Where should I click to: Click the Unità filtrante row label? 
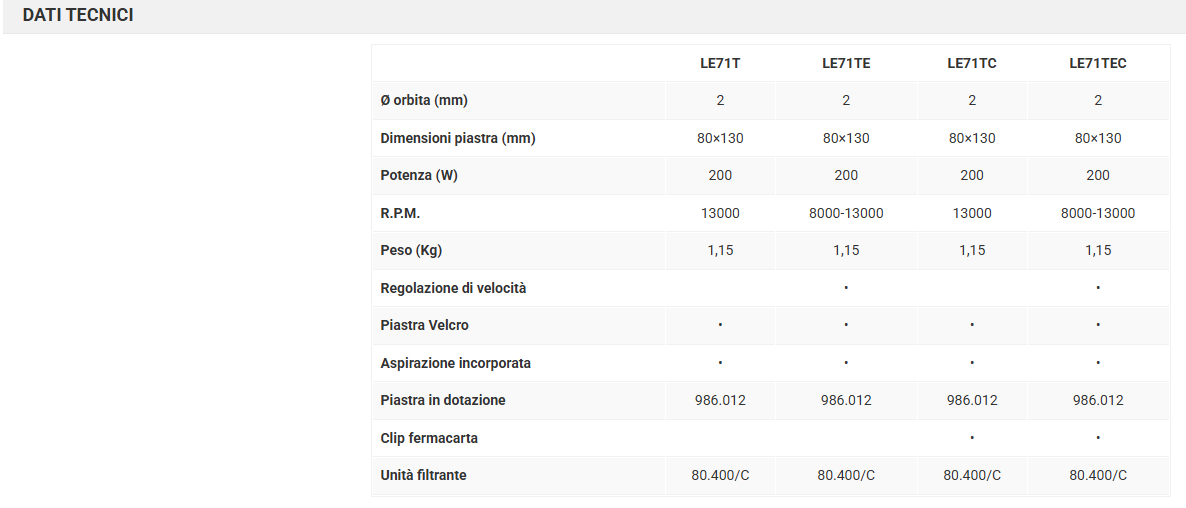pos(423,475)
